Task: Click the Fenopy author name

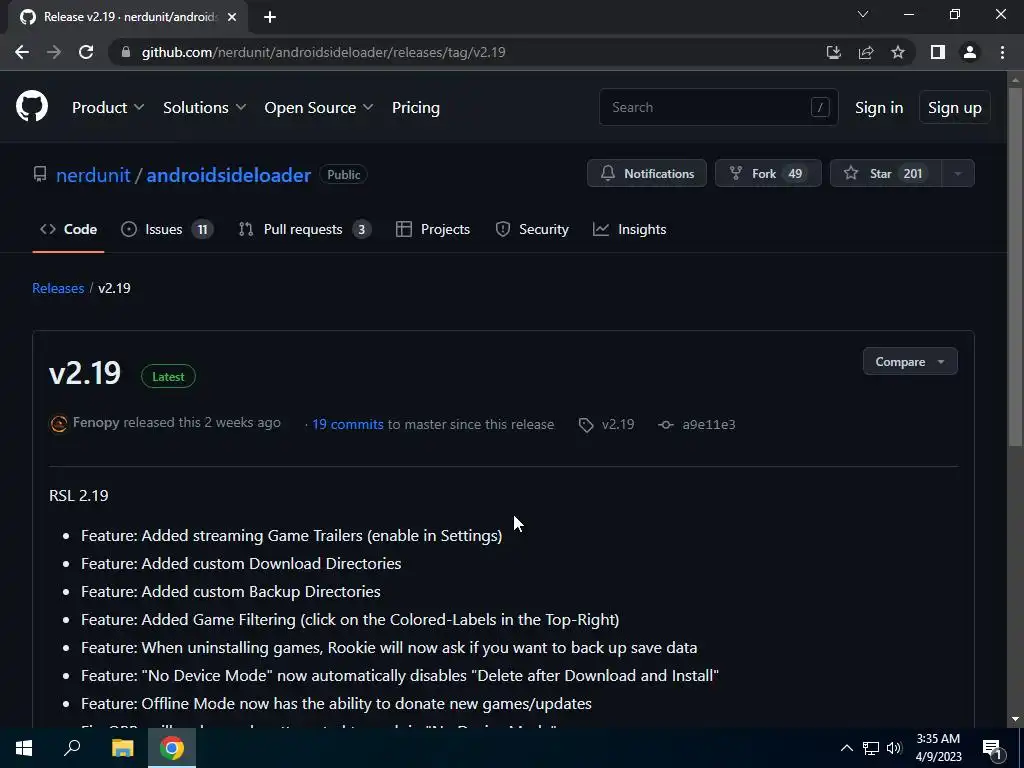Action: [x=96, y=423]
